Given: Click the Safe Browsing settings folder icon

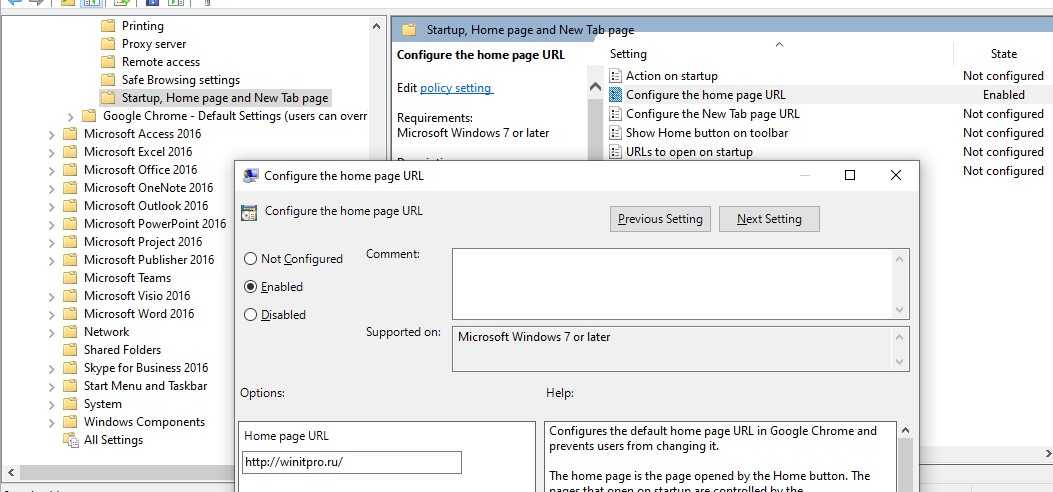Looking at the screenshot, I should coord(108,80).
